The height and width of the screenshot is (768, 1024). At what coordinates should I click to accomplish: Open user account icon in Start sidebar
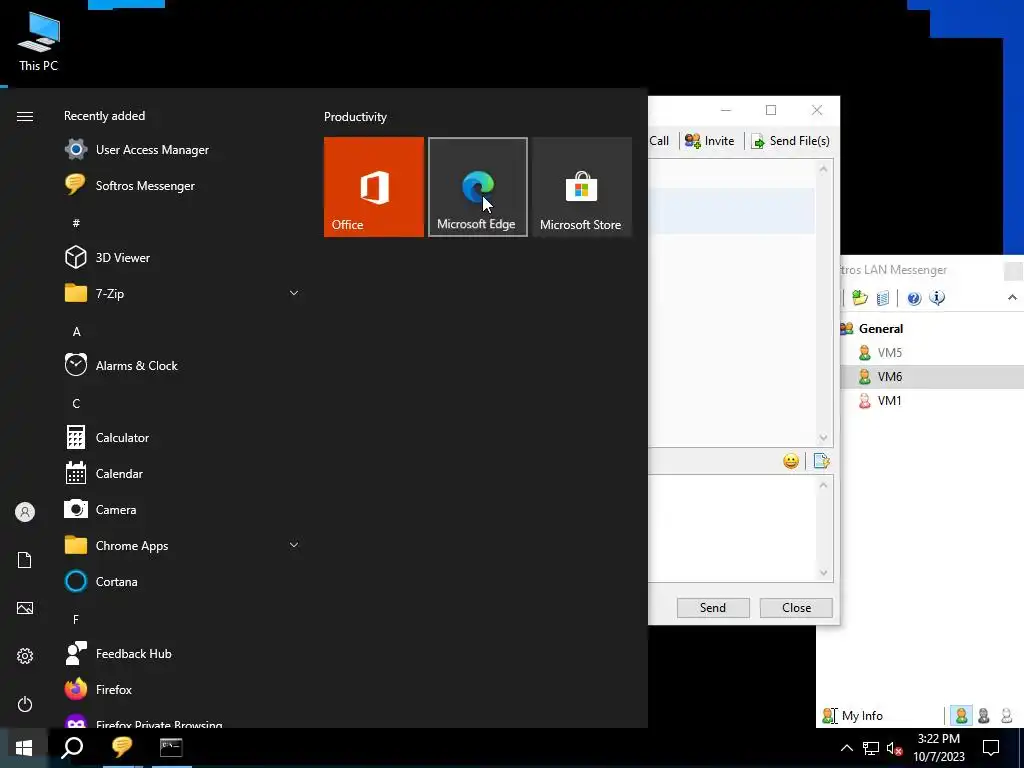(25, 512)
